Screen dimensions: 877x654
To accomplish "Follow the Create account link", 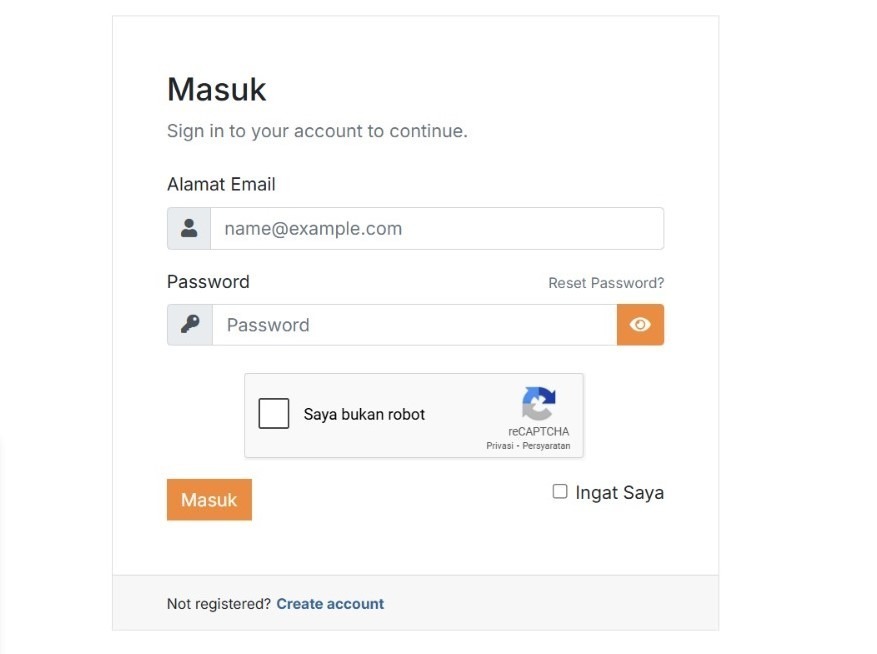I will (330, 604).
